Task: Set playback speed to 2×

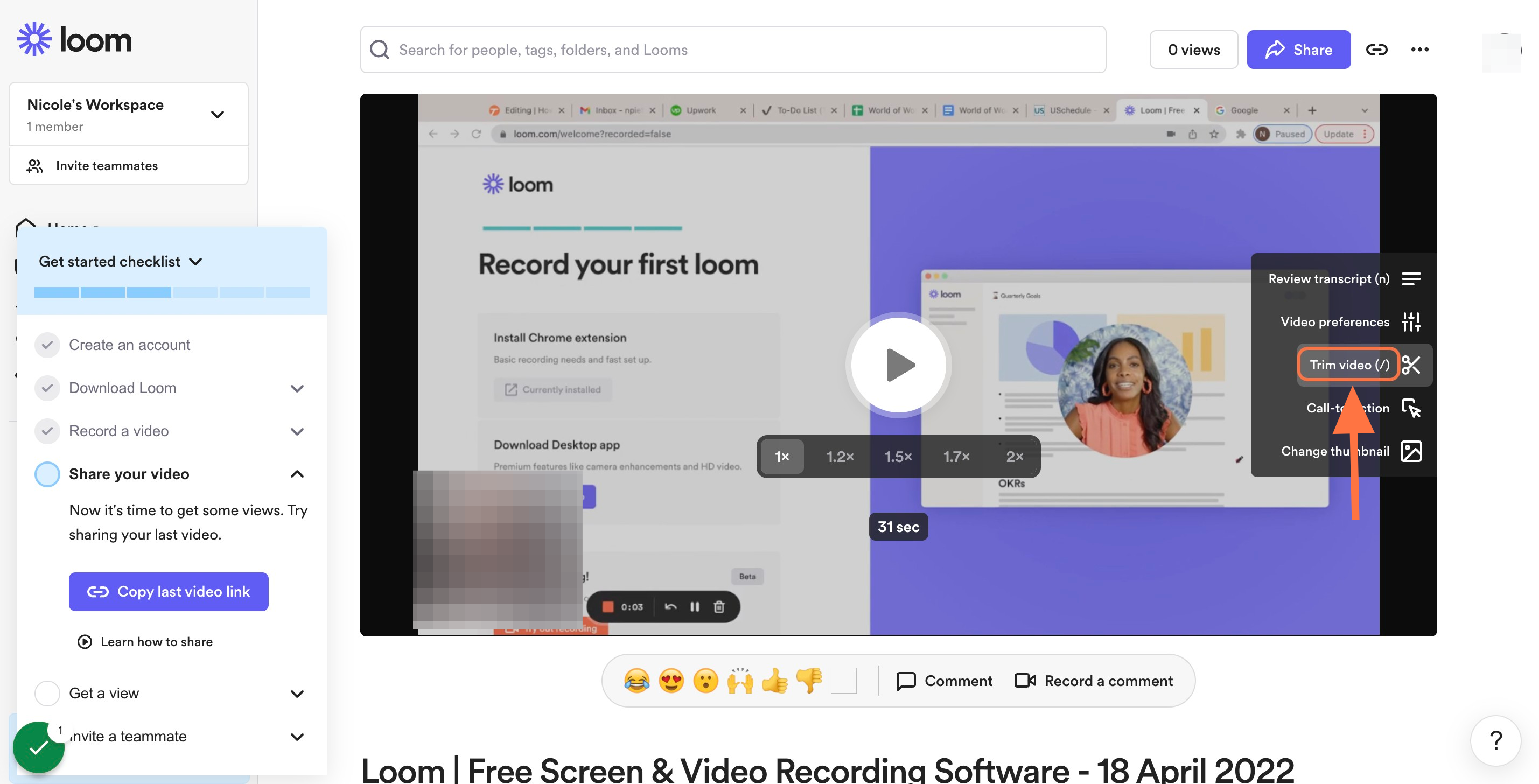Action: point(1015,457)
